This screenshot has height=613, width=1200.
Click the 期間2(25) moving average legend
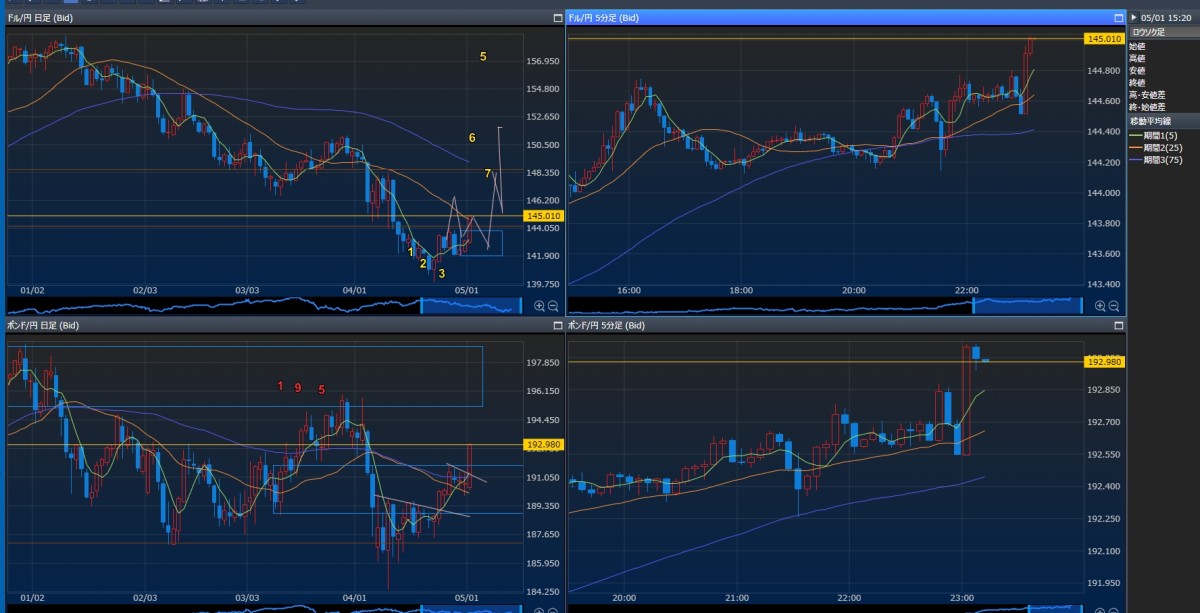coord(1163,147)
